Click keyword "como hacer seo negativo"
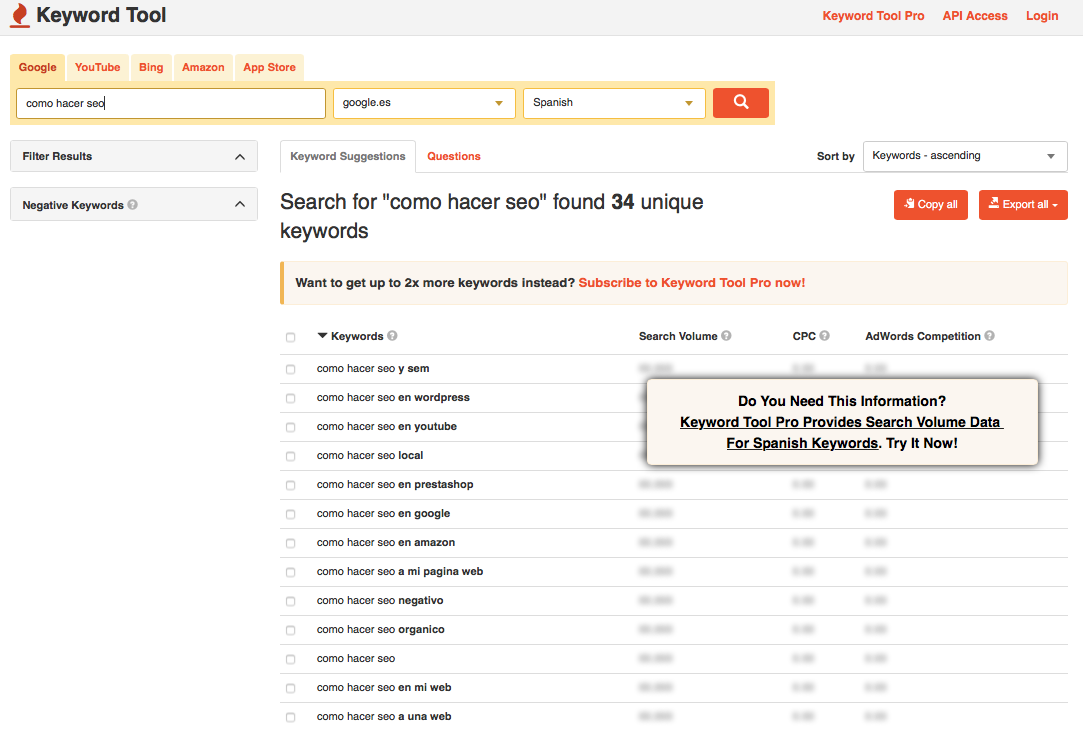 [380, 600]
